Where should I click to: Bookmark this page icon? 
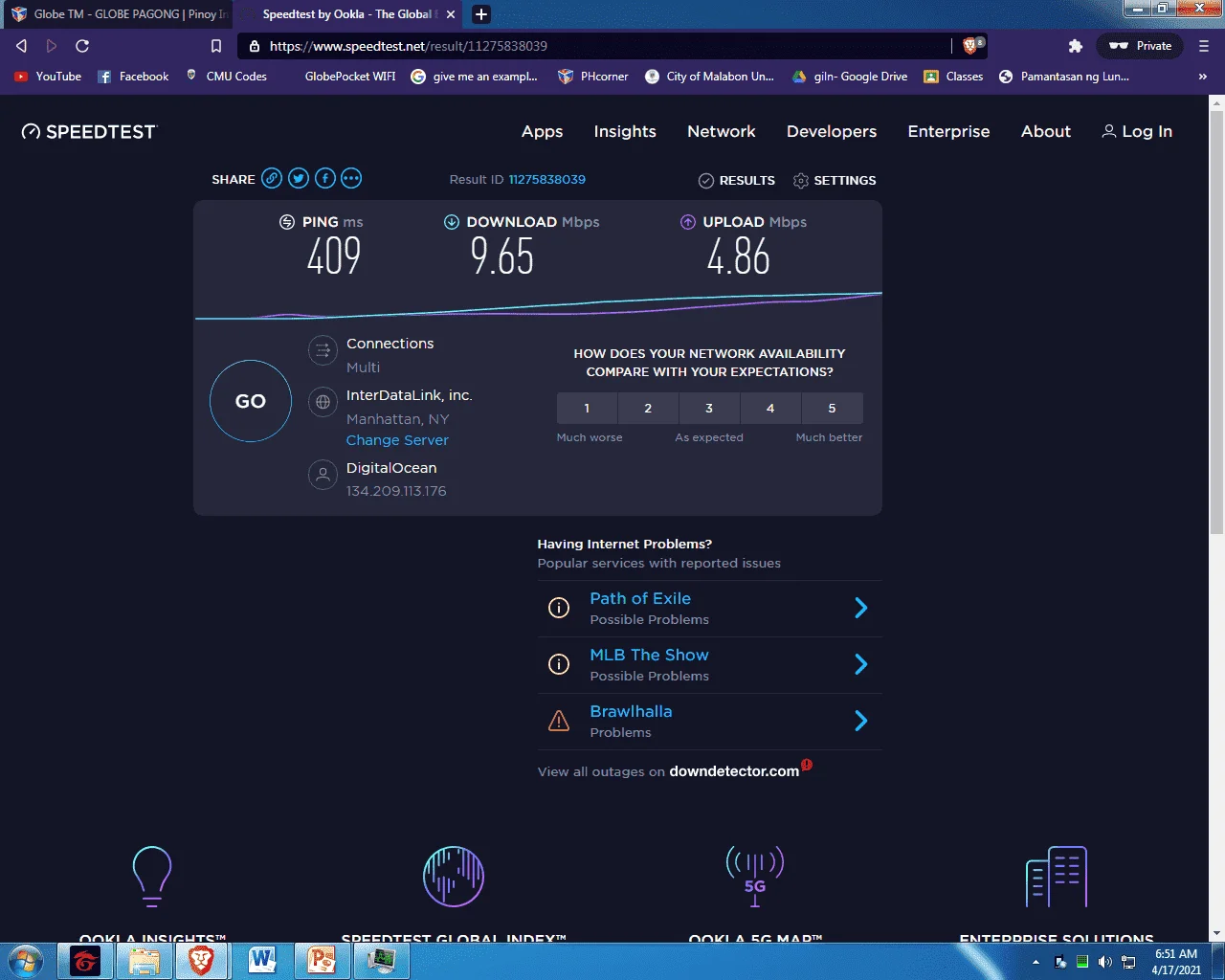click(x=216, y=46)
